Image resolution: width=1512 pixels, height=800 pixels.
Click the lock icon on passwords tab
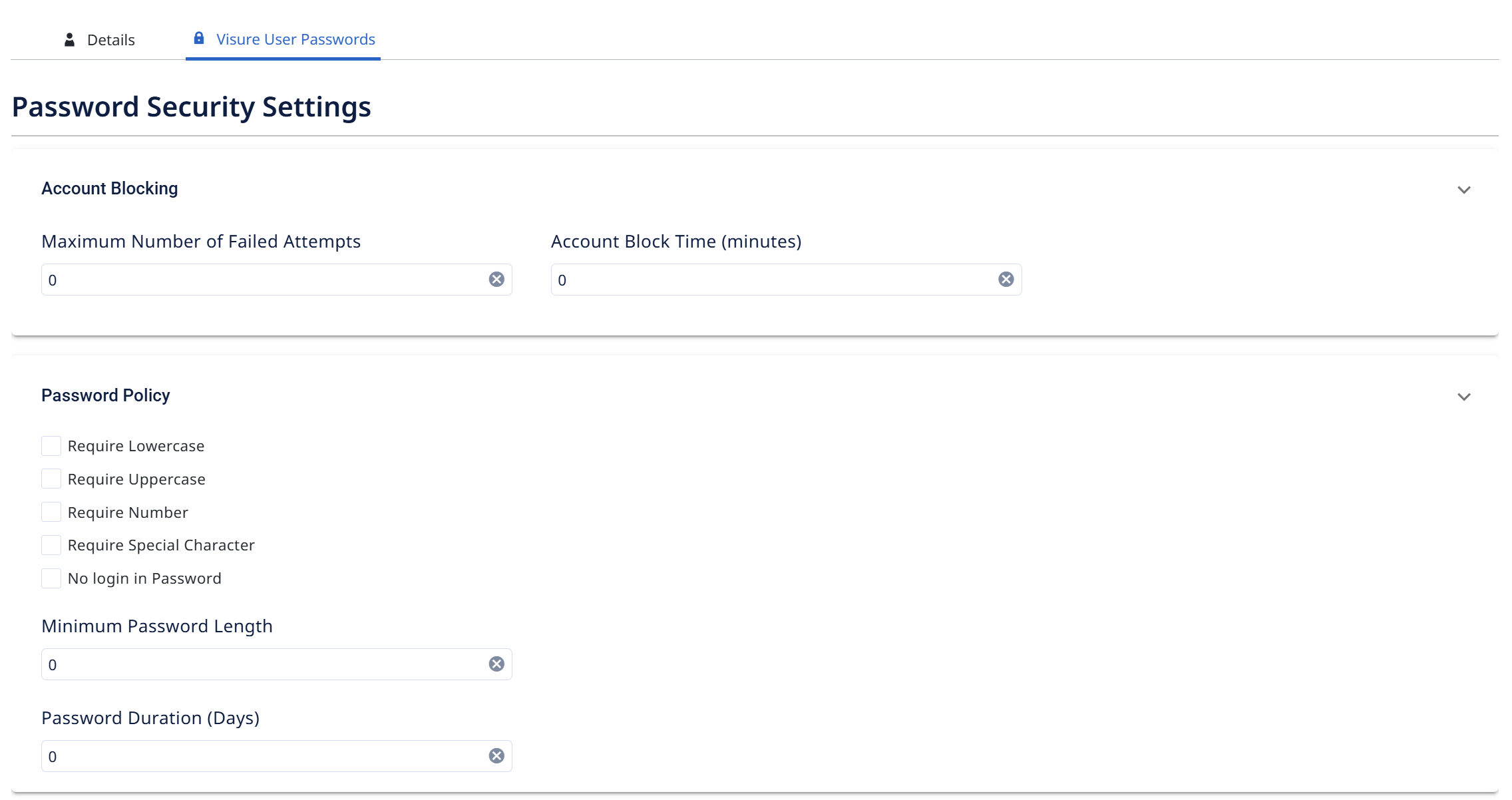[x=199, y=38]
